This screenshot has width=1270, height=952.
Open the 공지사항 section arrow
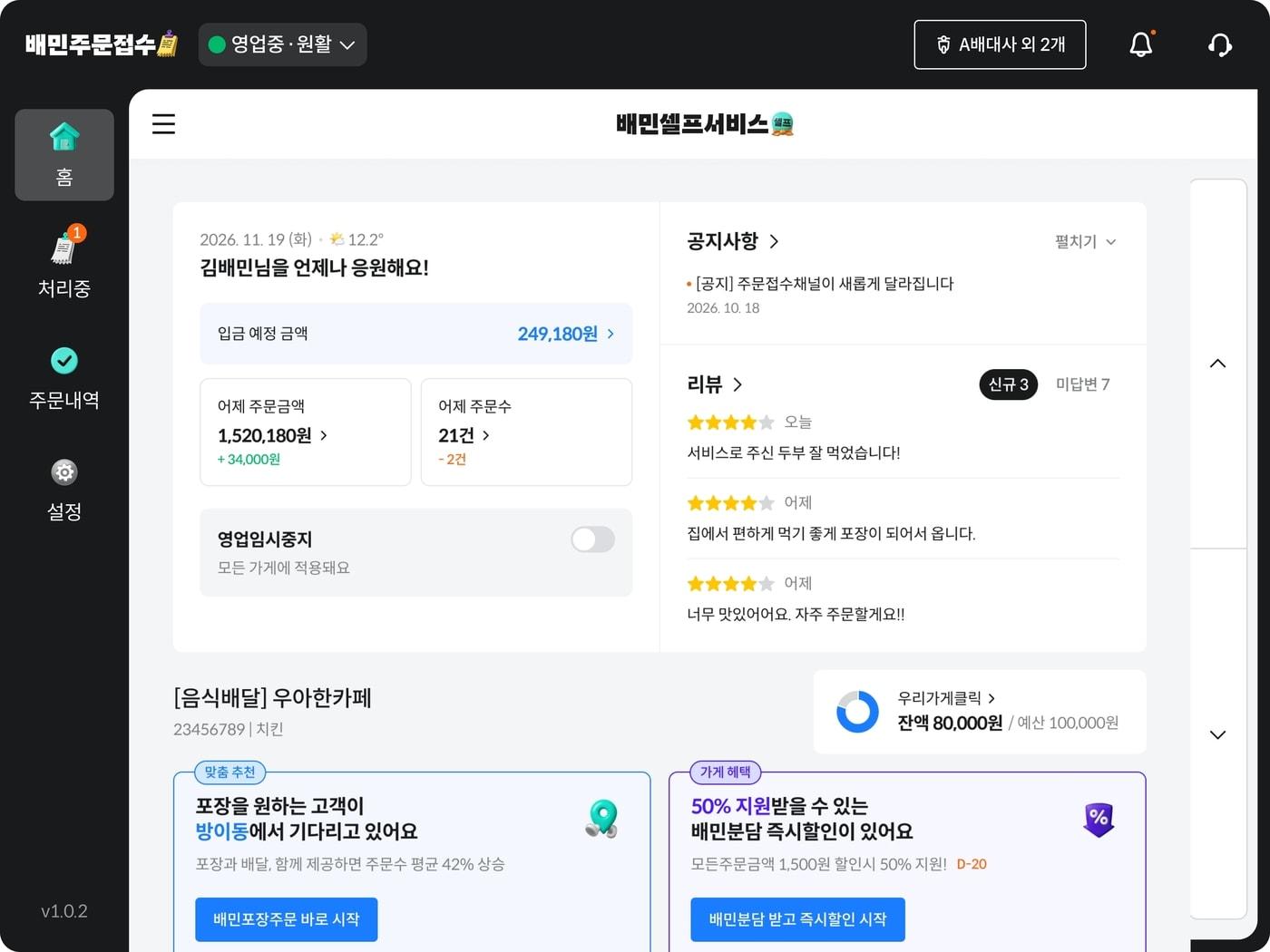774,241
